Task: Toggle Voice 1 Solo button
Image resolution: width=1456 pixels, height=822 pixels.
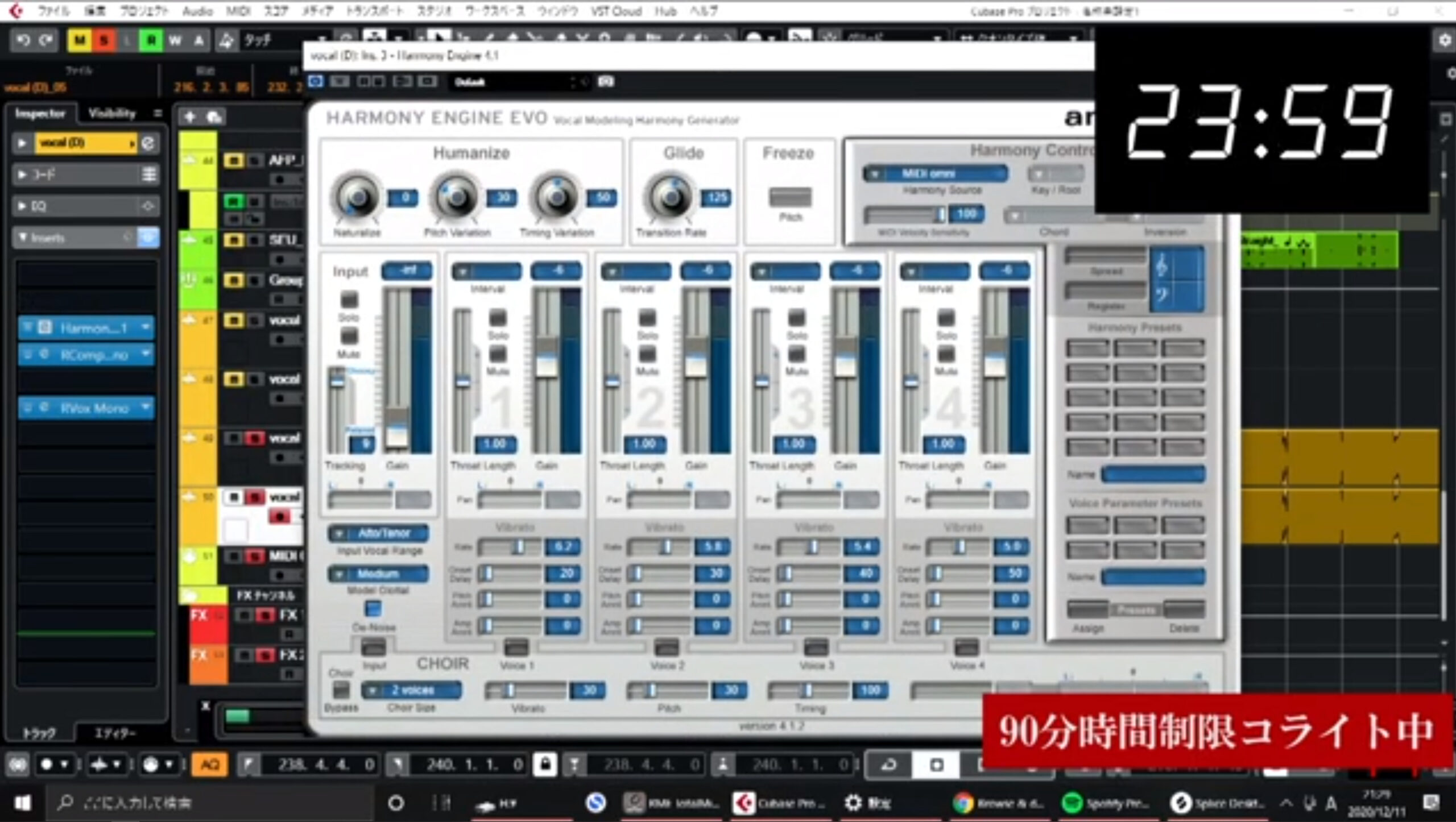Action: pos(498,317)
